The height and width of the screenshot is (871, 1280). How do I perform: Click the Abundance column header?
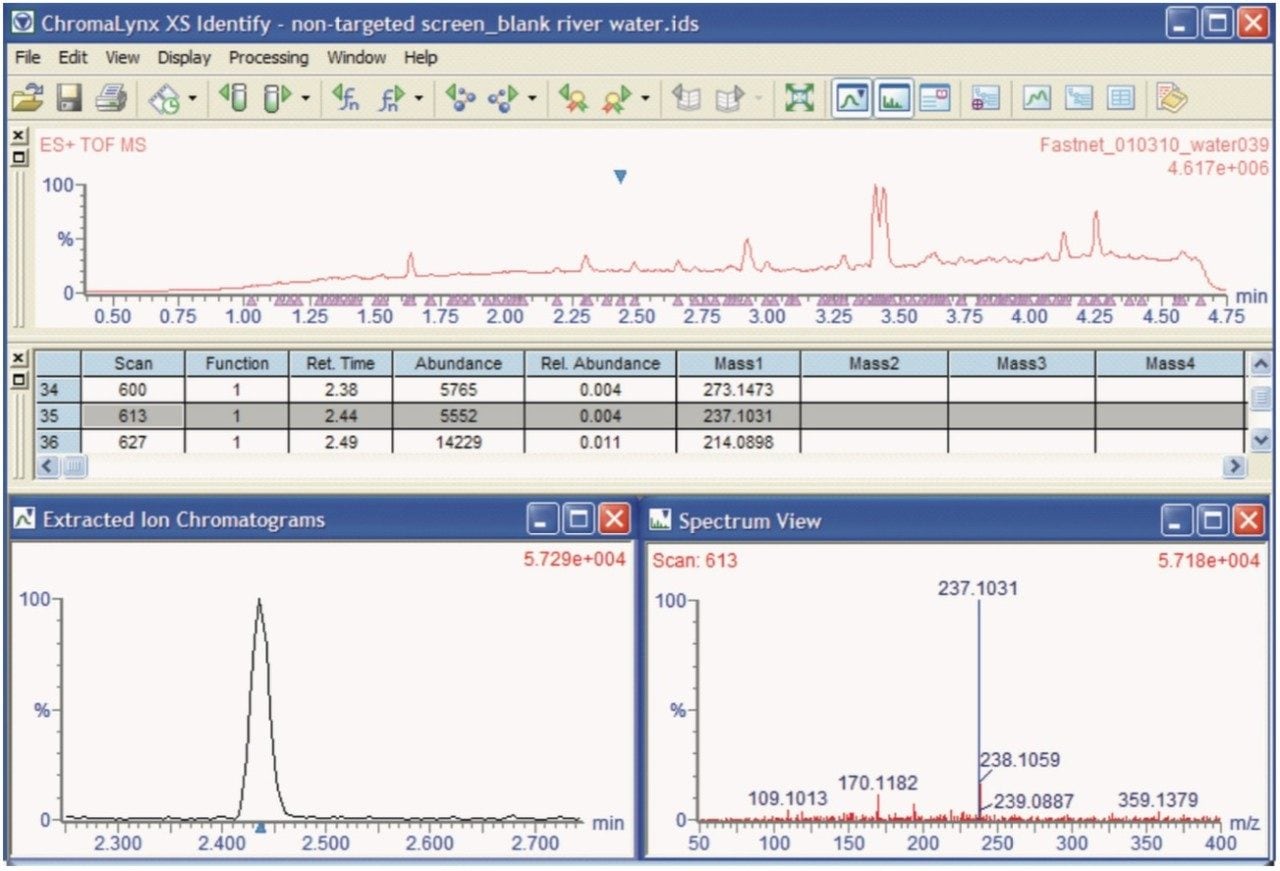pos(458,364)
